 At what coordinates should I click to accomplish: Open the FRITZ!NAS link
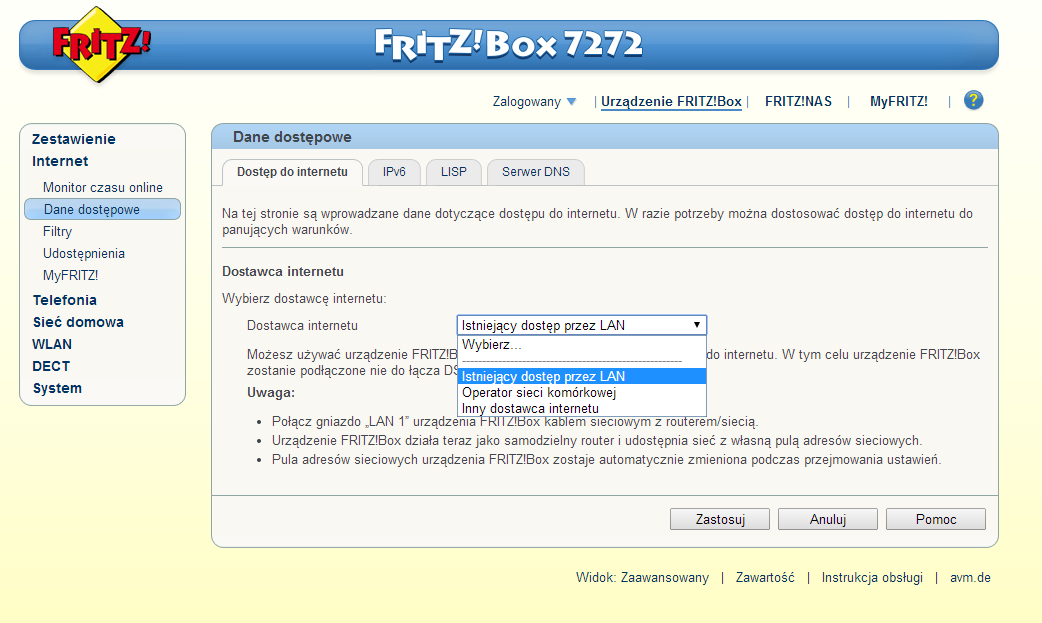pos(798,102)
